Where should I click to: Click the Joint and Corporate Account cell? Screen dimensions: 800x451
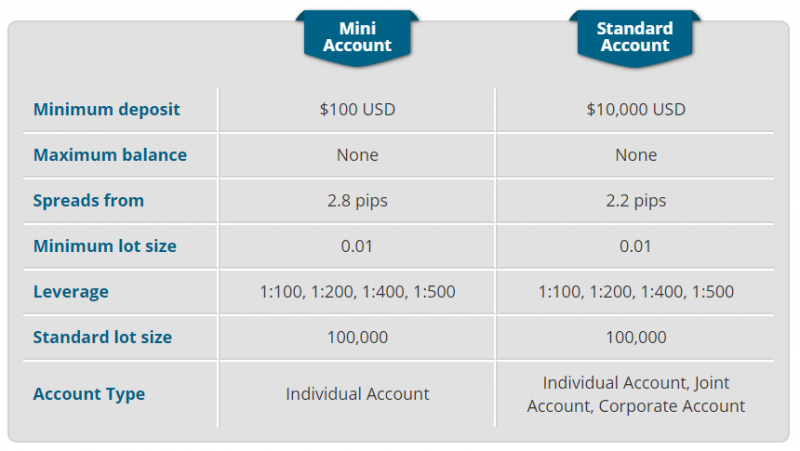coord(636,394)
